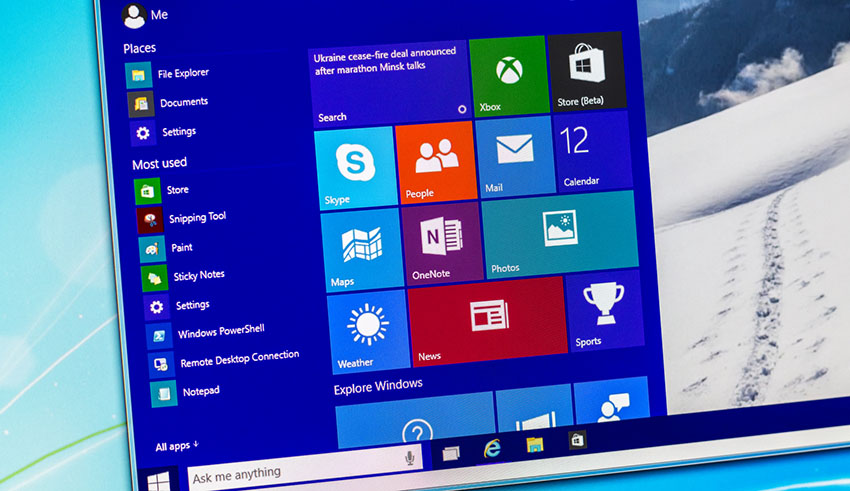850x491 pixels.
Task: Open the Store from the taskbar
Action: pos(577,440)
